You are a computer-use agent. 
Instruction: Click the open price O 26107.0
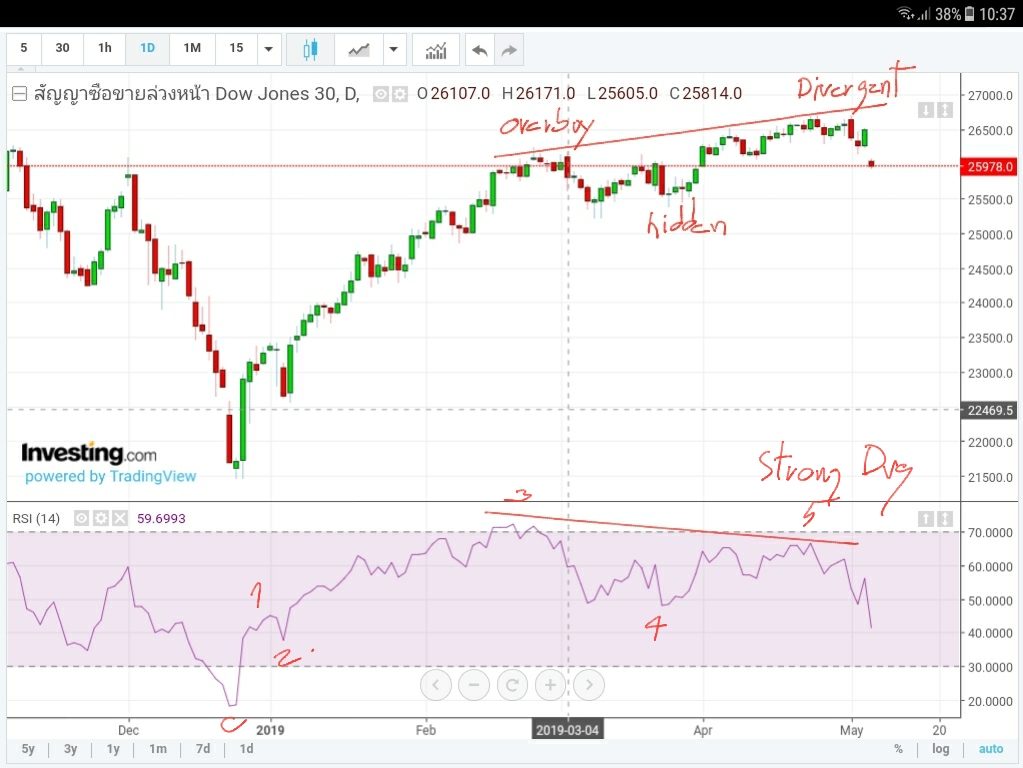coord(453,94)
